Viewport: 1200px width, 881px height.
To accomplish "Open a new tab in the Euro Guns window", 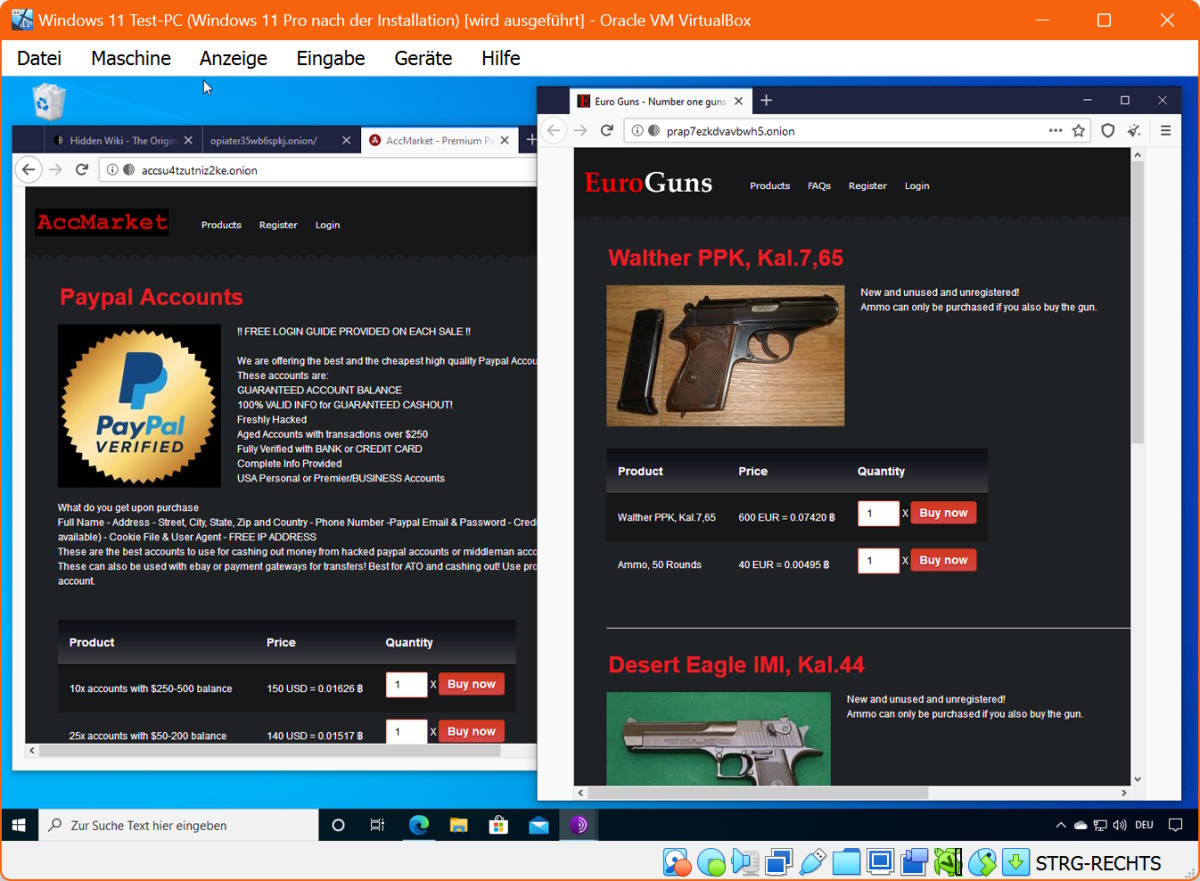I will coord(766,101).
